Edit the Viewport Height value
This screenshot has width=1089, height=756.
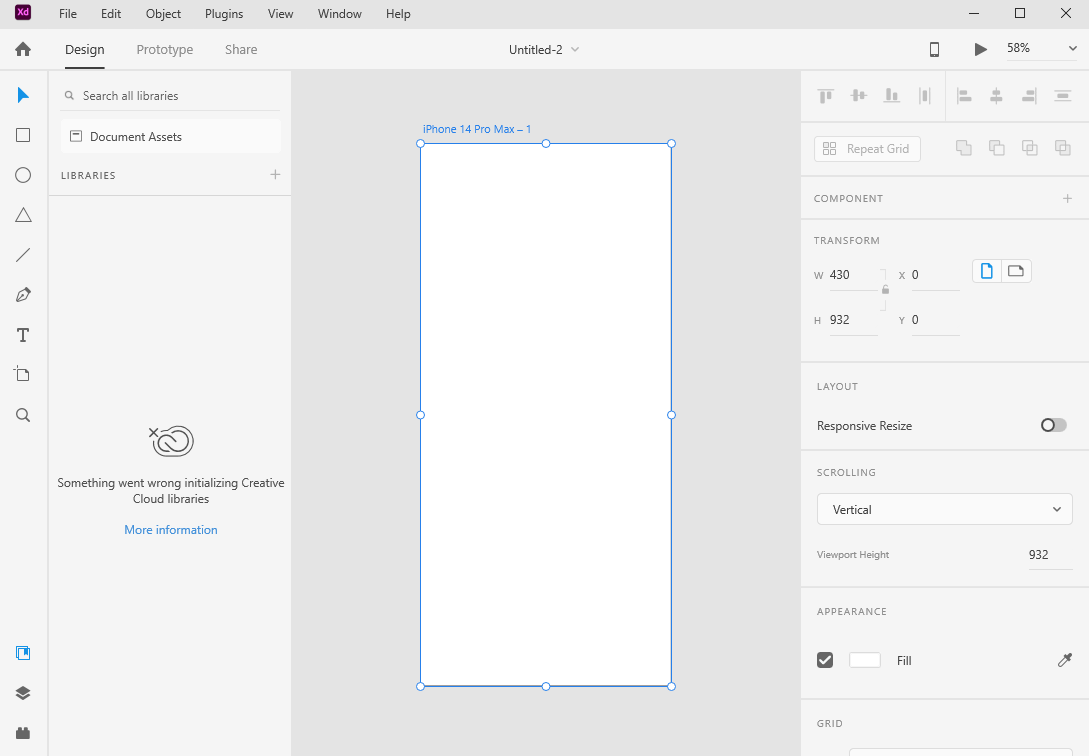[1049, 555]
